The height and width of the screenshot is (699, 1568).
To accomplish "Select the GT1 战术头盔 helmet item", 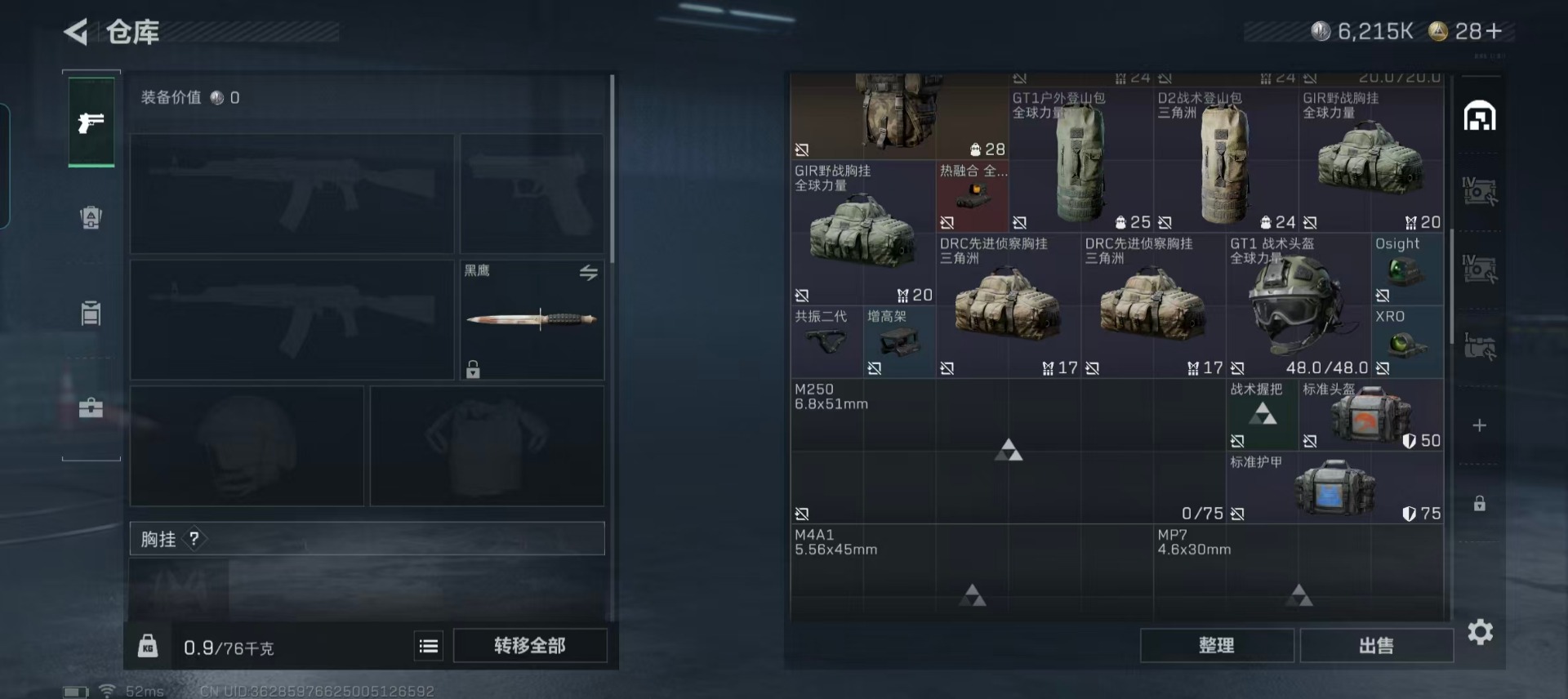I will [1298, 305].
